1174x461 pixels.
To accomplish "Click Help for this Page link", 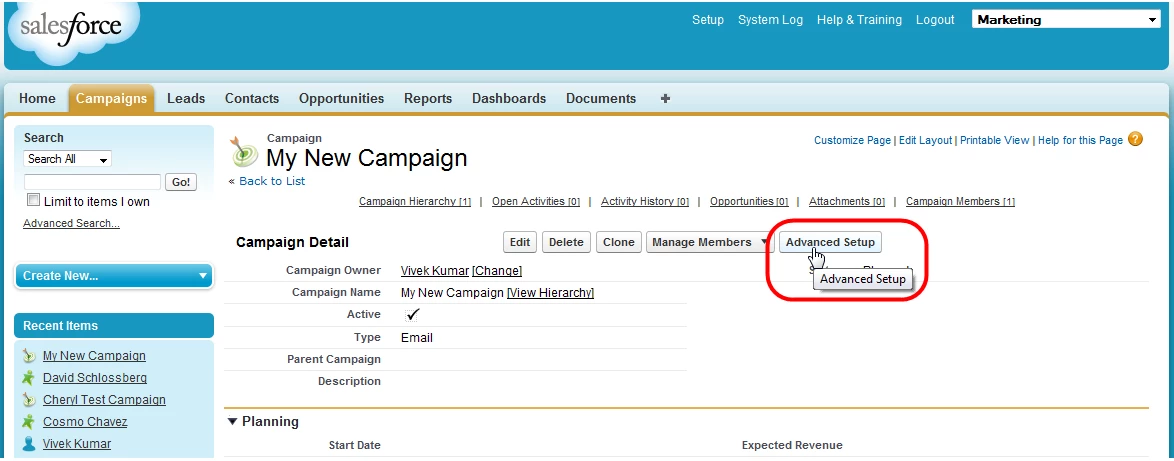I will 1080,140.
